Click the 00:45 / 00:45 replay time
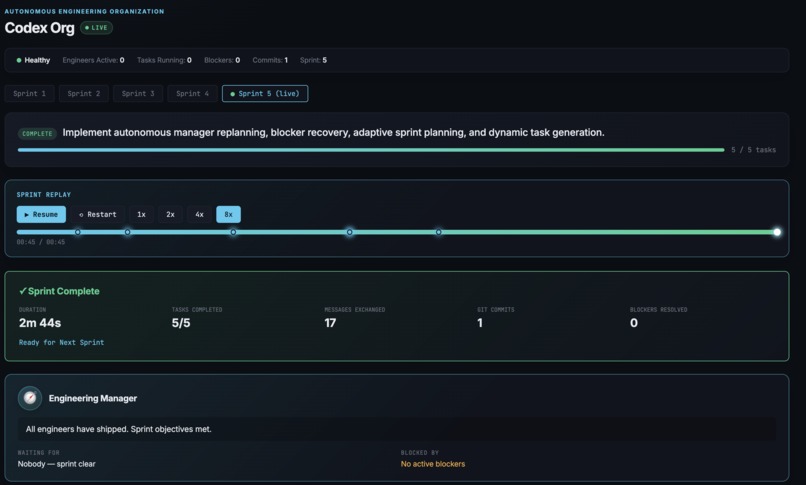Viewport: 806px width, 485px height. pyautogui.click(x=41, y=242)
